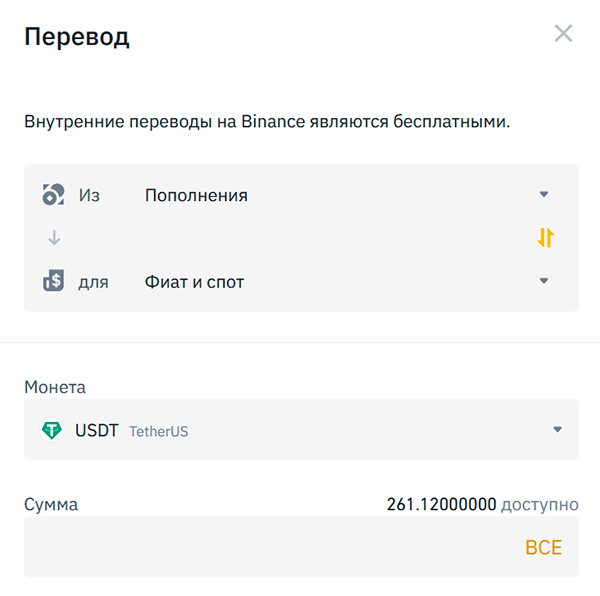Click the swap direction arrows icon
The width and height of the screenshot is (600, 596).
[545, 238]
